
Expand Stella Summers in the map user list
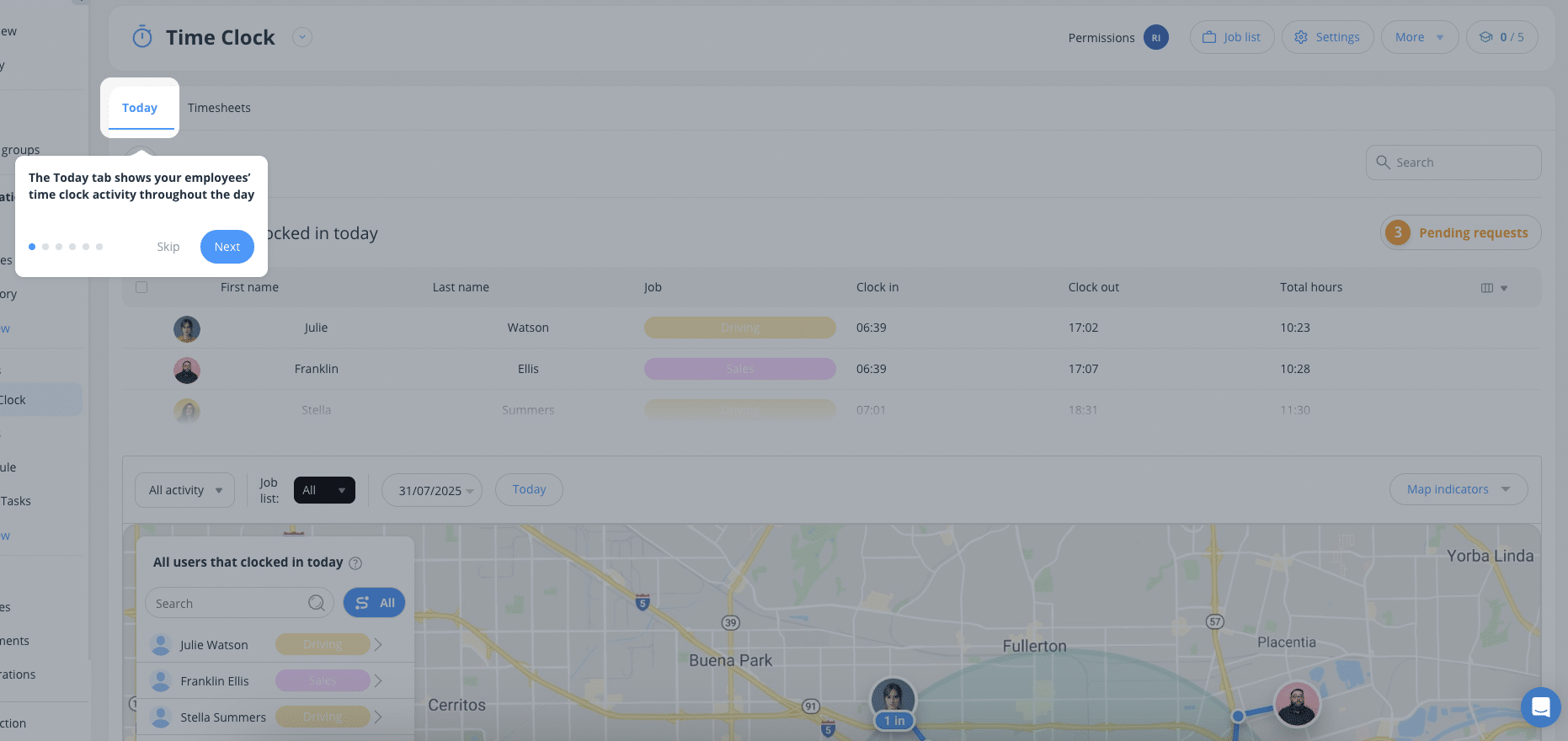[x=378, y=717]
